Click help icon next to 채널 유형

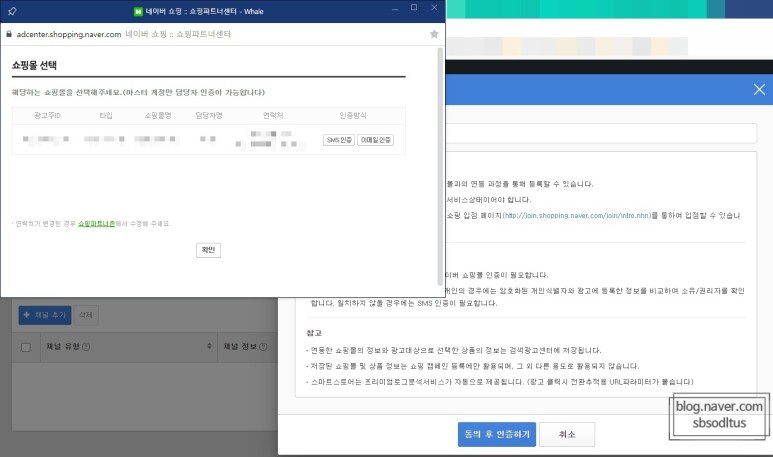[86, 347]
